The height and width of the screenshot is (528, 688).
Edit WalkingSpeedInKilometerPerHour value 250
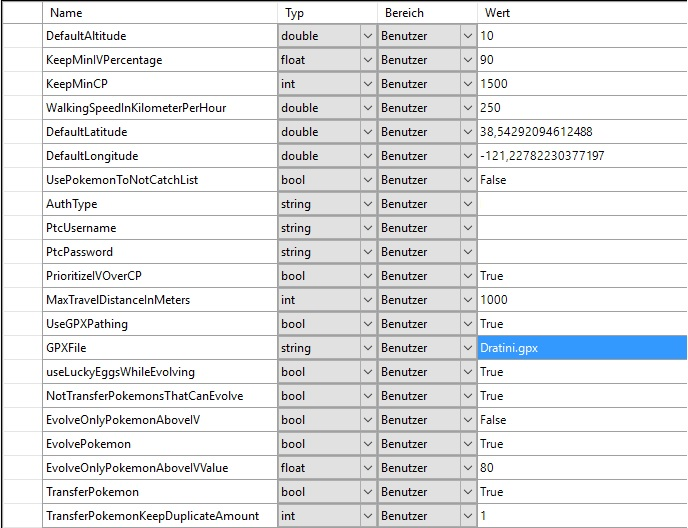click(580, 108)
